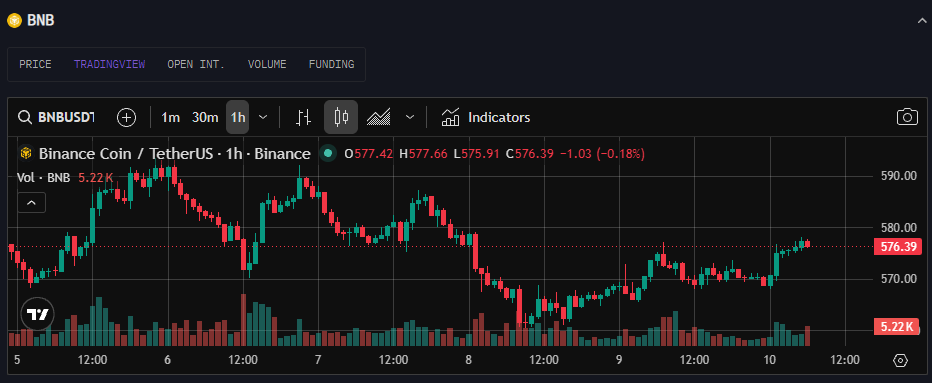Switch to the PRICE tab
932x383 pixels.
pos(35,64)
